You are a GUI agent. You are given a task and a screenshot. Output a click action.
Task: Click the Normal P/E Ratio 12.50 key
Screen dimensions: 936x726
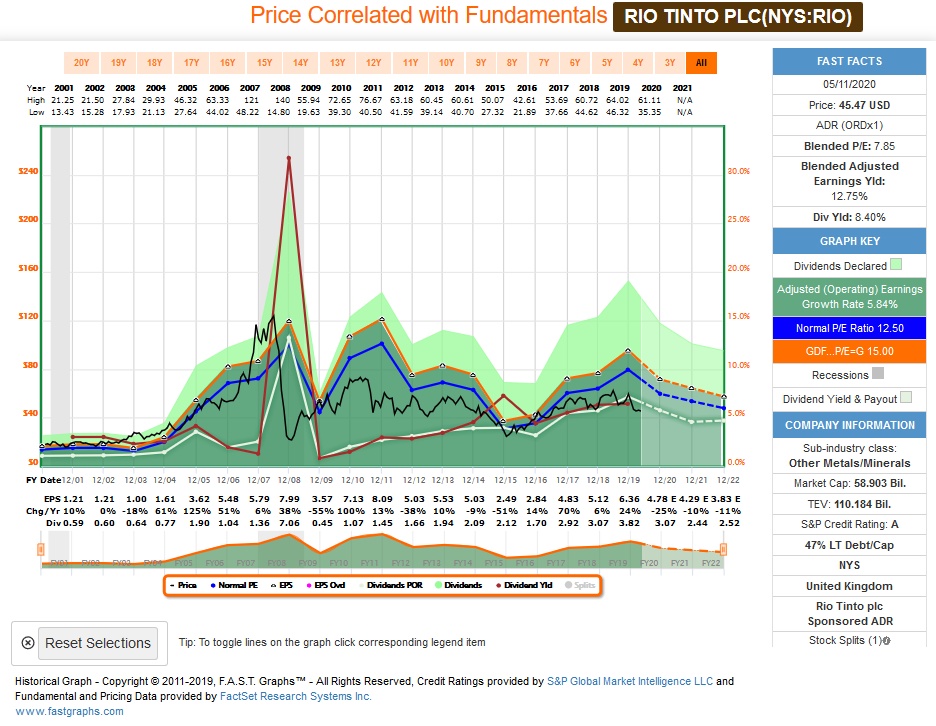pyautogui.click(x=849, y=328)
